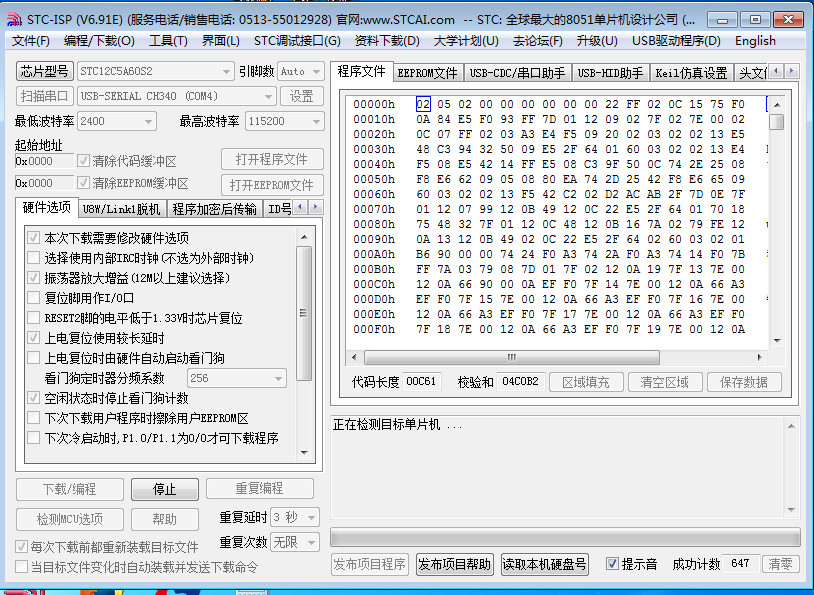This screenshot has width=814, height=595.
Task: Click 读取本机硬盘号 button
Action: [544, 564]
